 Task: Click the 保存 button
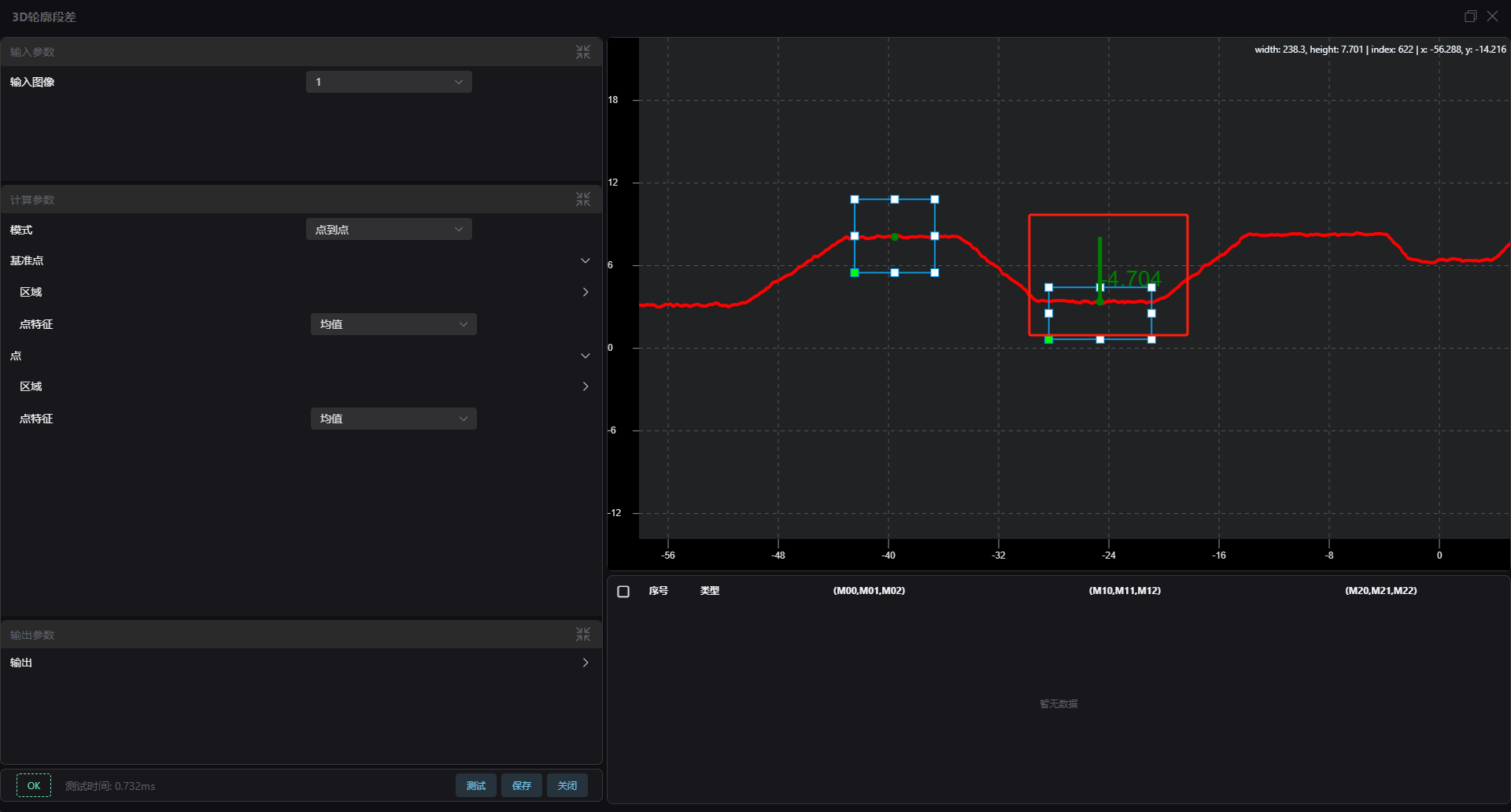pyautogui.click(x=522, y=786)
